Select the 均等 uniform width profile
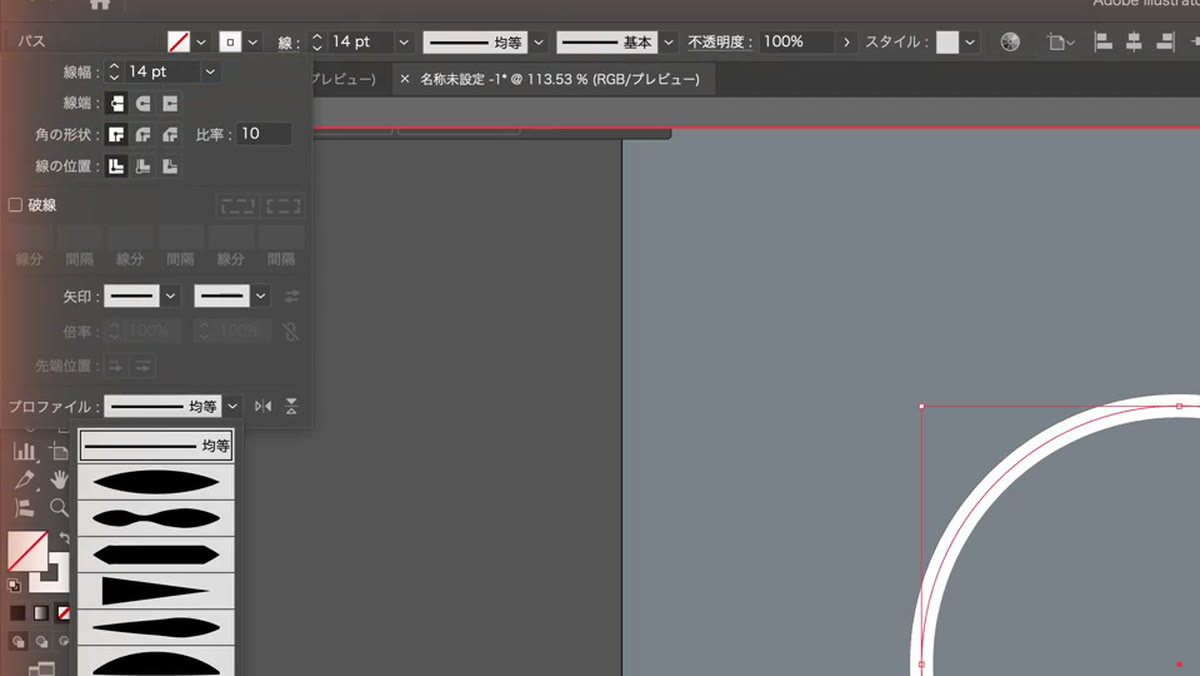This screenshot has height=676, width=1200. (x=156, y=445)
